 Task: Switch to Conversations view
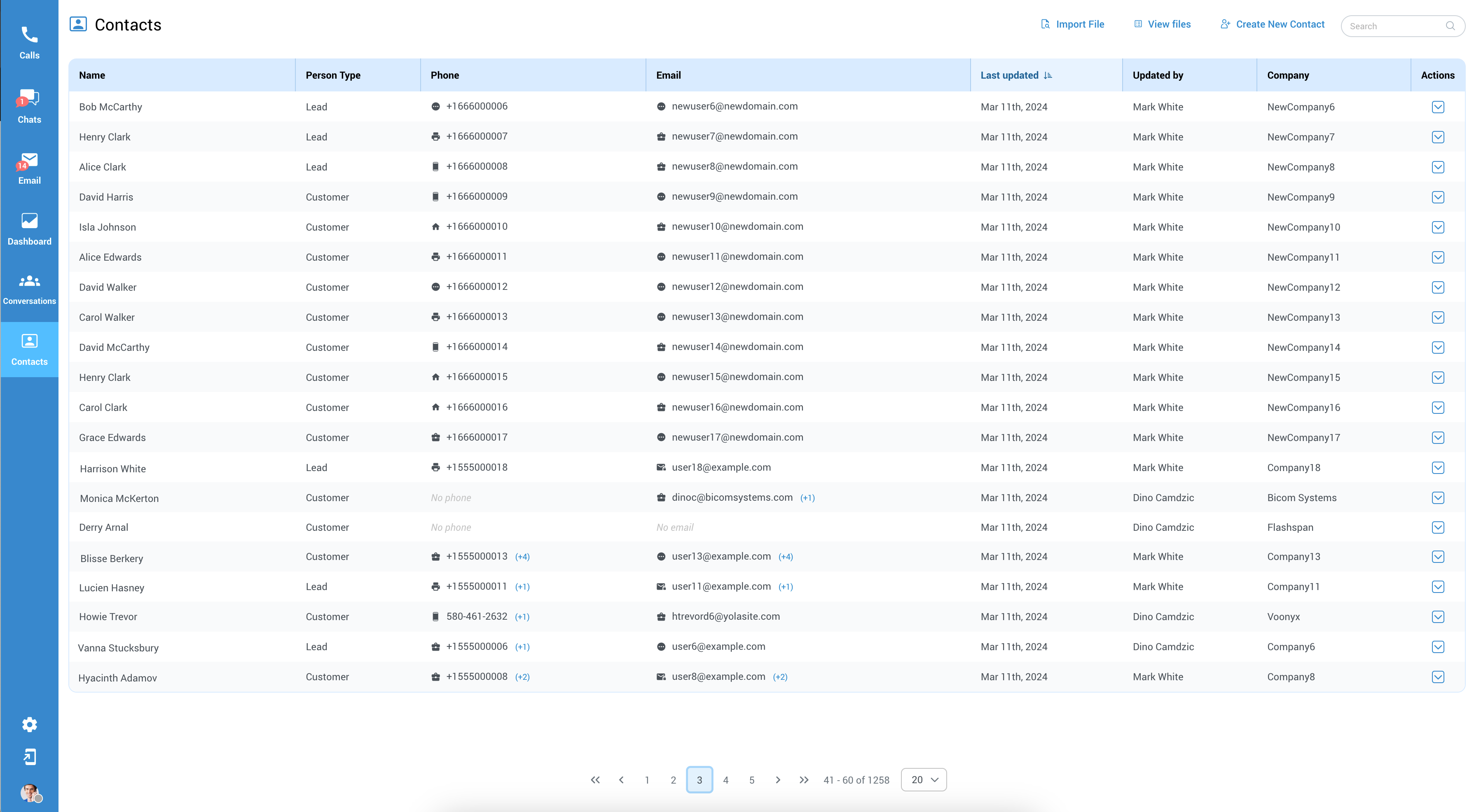[29, 289]
